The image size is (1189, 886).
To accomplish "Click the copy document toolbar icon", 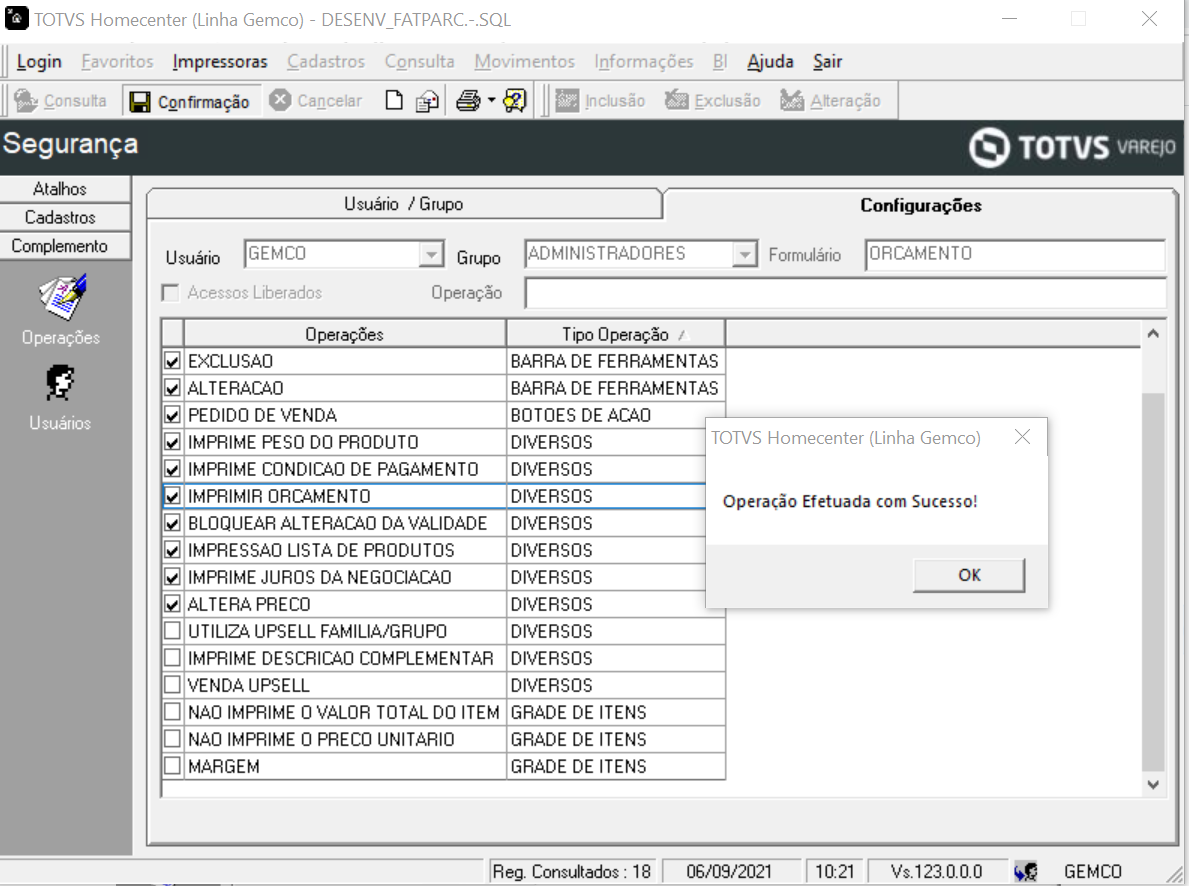I will (x=428, y=101).
